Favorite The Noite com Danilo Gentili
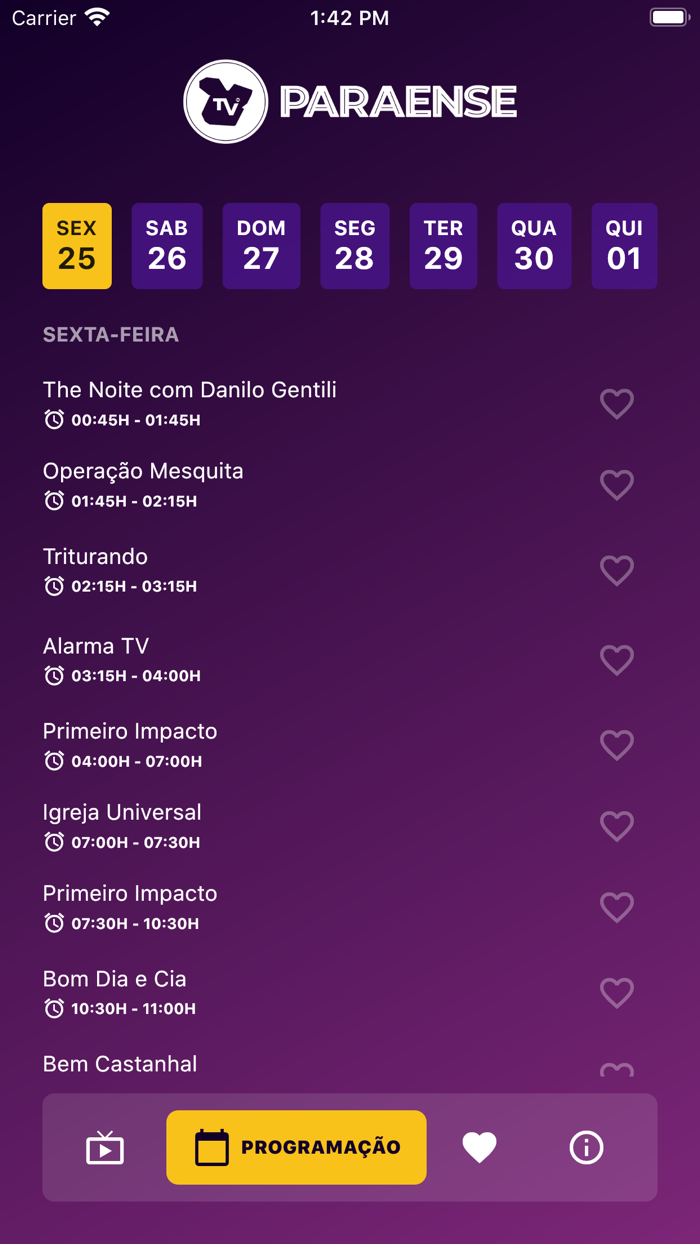 point(617,404)
